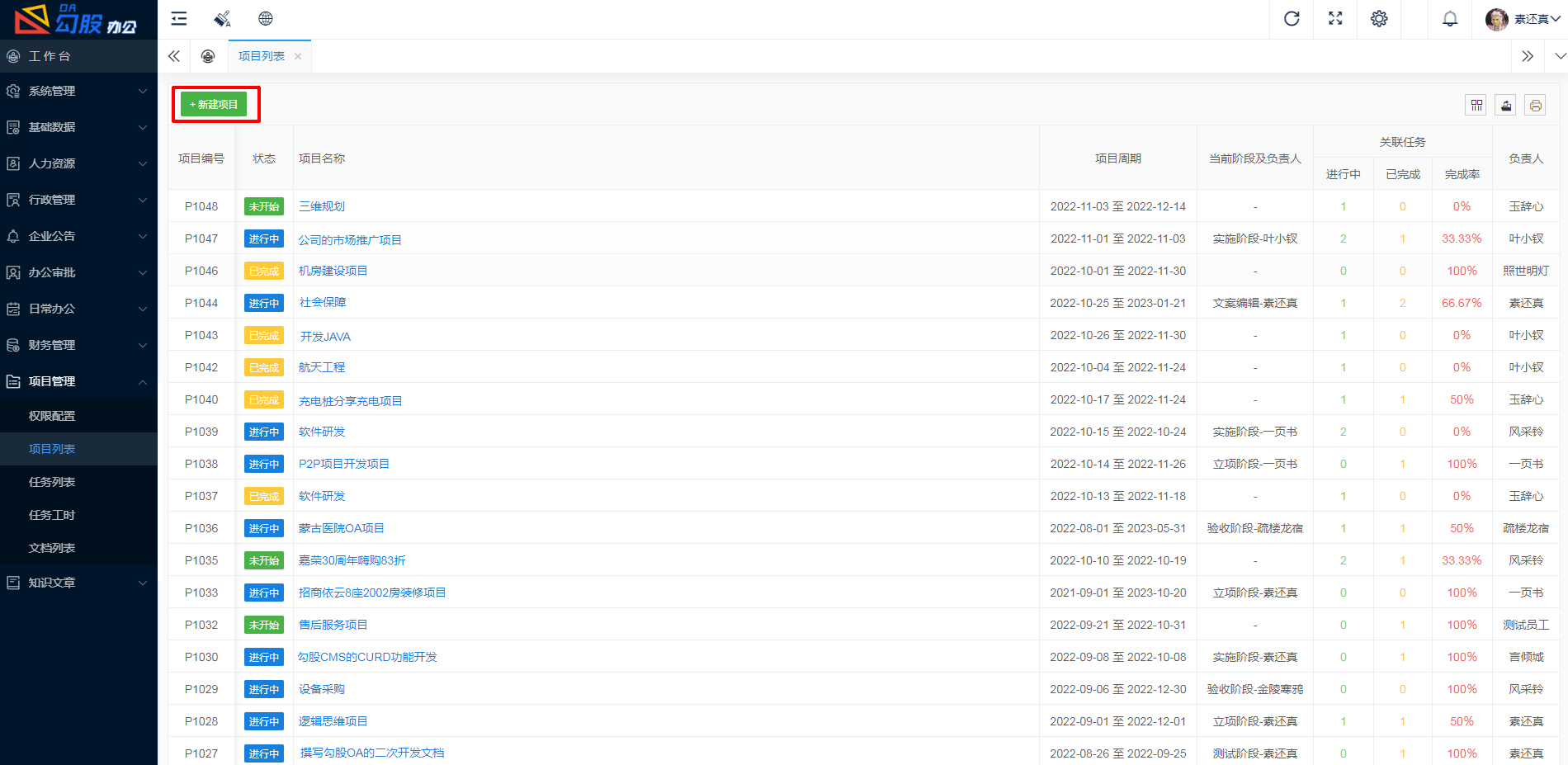The height and width of the screenshot is (765, 1568).
Task: Expand 日常办公 menu chevron
Action: pyautogui.click(x=143, y=309)
